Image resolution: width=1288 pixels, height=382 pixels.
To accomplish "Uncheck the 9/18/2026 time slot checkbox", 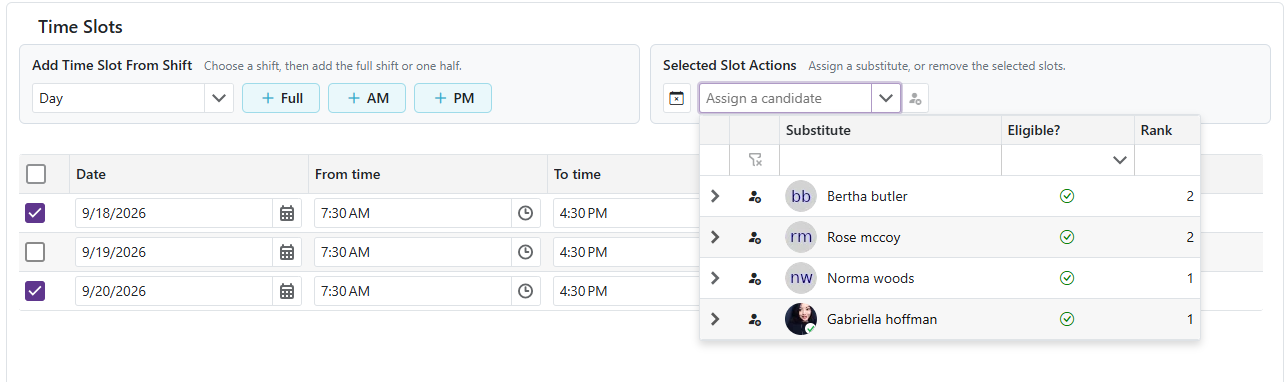I will [x=36, y=213].
